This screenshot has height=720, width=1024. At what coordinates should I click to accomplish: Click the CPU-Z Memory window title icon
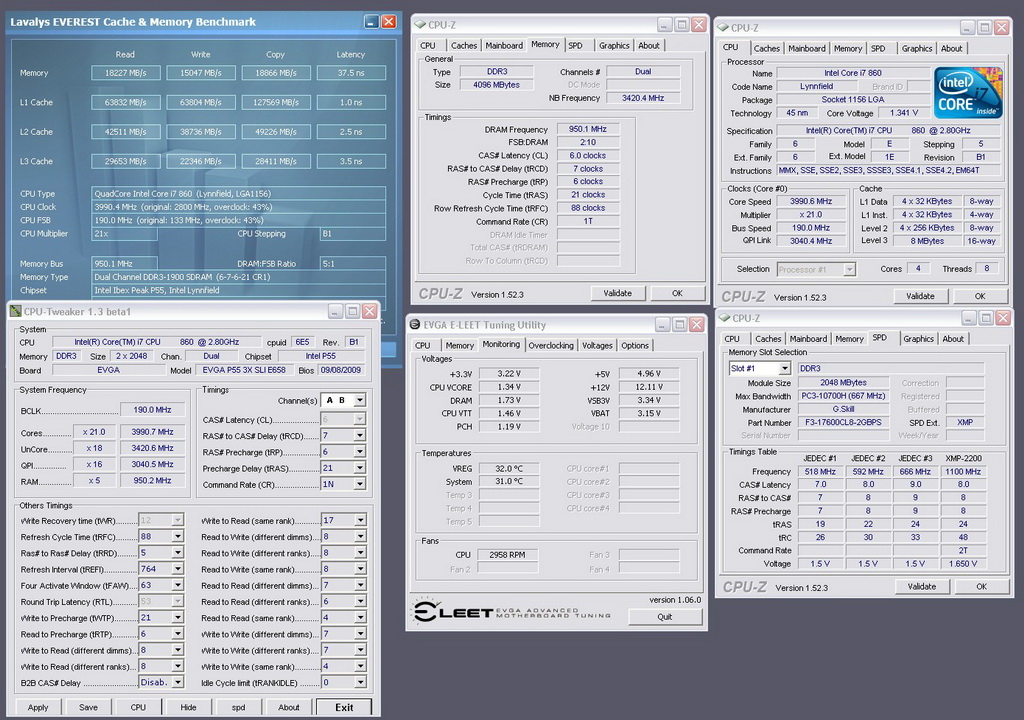pos(420,25)
